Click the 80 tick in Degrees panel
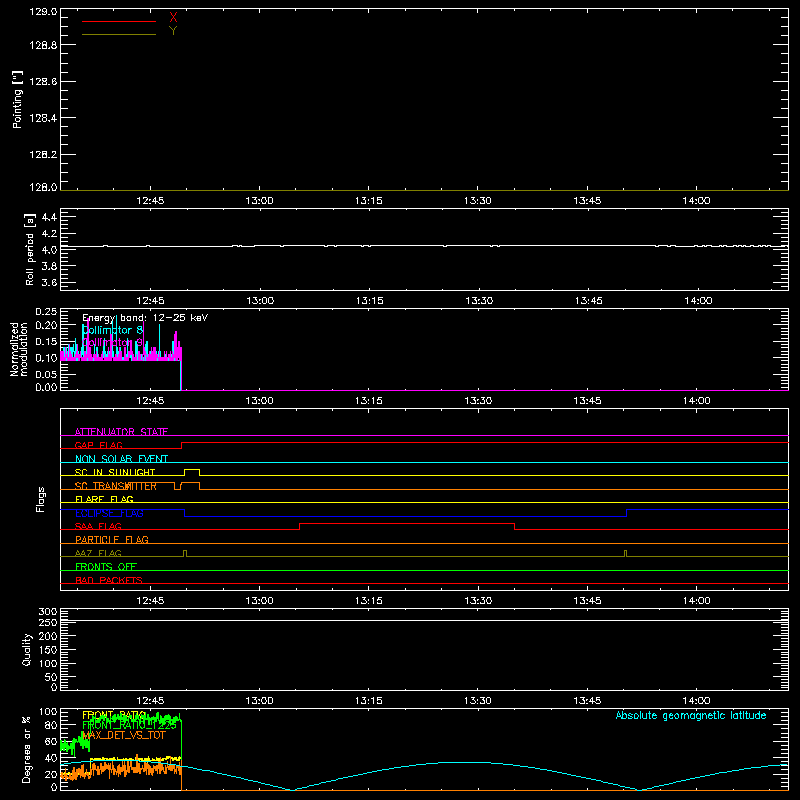The height and width of the screenshot is (800, 800). 51,725
